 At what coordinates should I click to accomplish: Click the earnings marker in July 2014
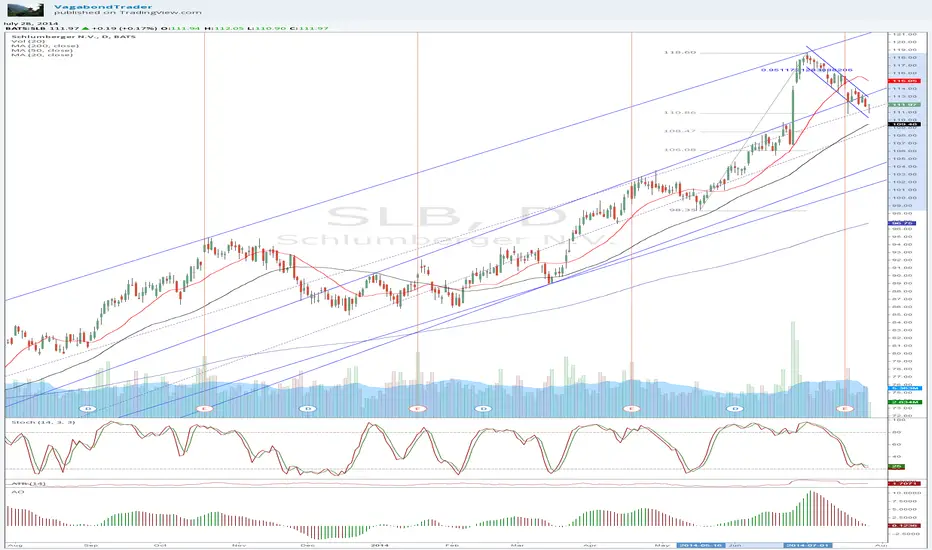845,409
